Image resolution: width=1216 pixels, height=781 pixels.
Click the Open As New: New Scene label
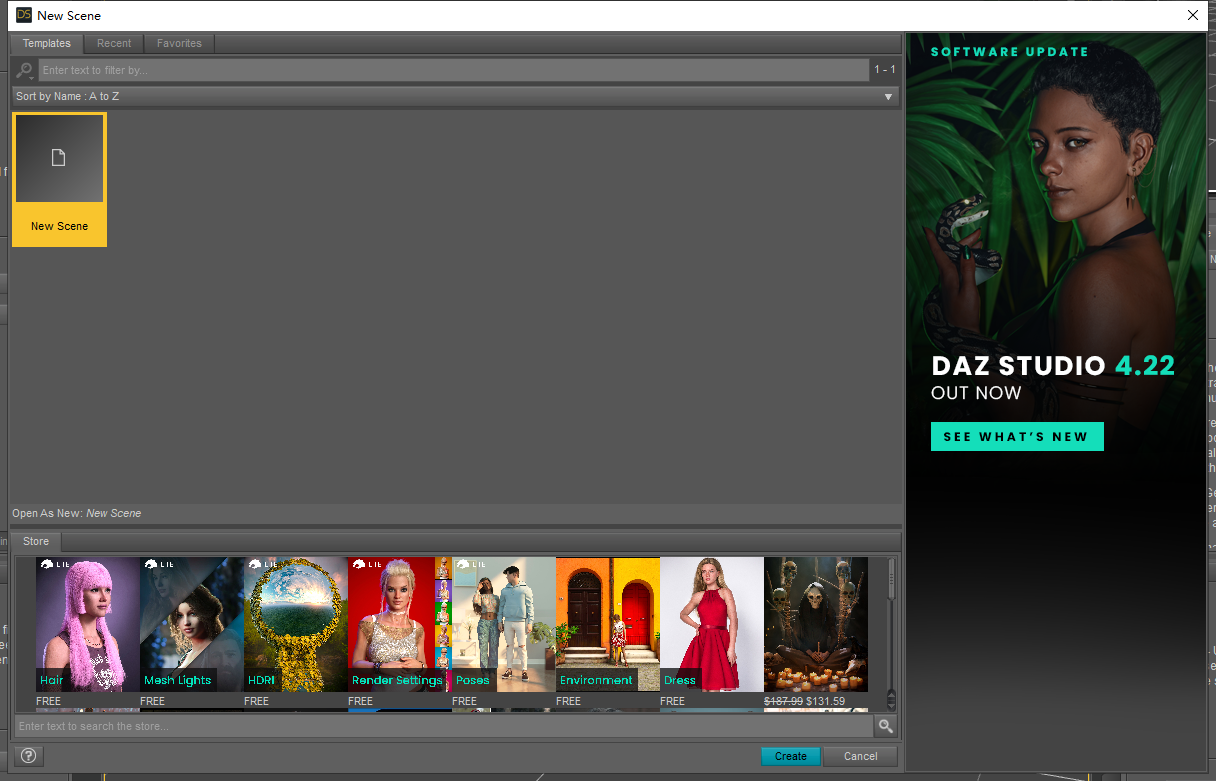[77, 513]
